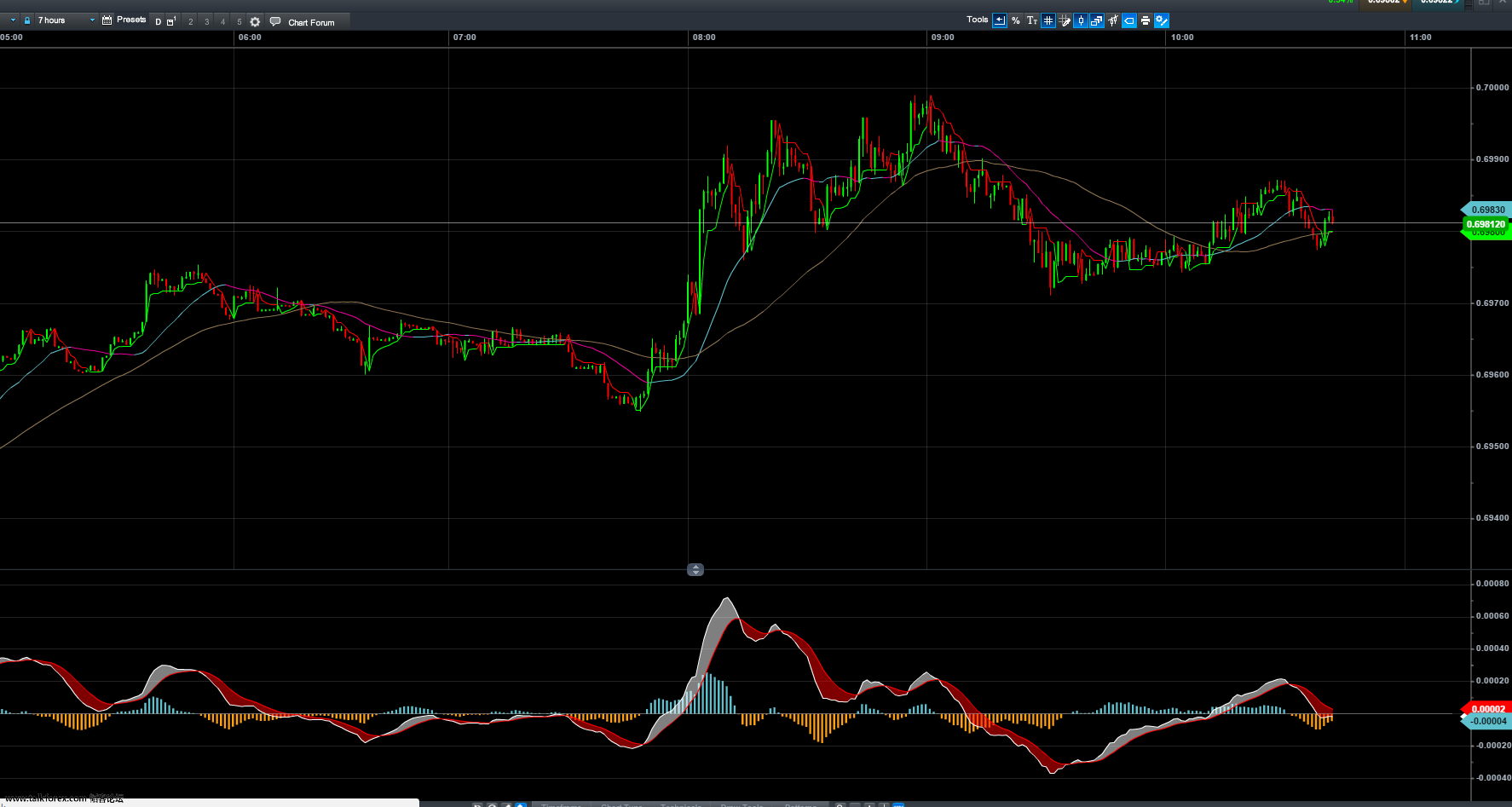Viewport: 1512px width, 807px height.
Task: Click the 0.69500 price axis label
Action: click(1492, 447)
